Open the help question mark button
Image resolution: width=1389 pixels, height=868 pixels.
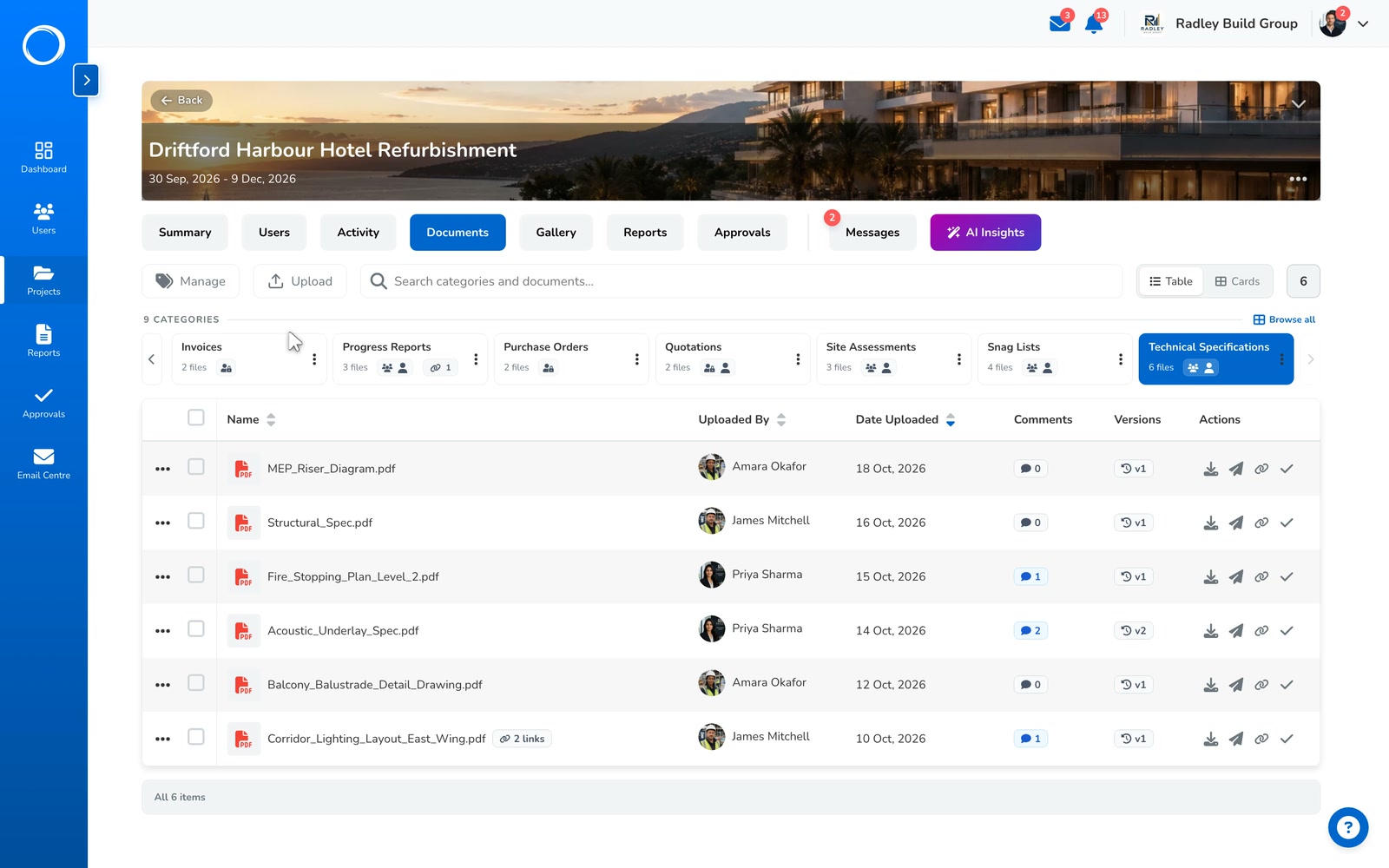(1348, 827)
